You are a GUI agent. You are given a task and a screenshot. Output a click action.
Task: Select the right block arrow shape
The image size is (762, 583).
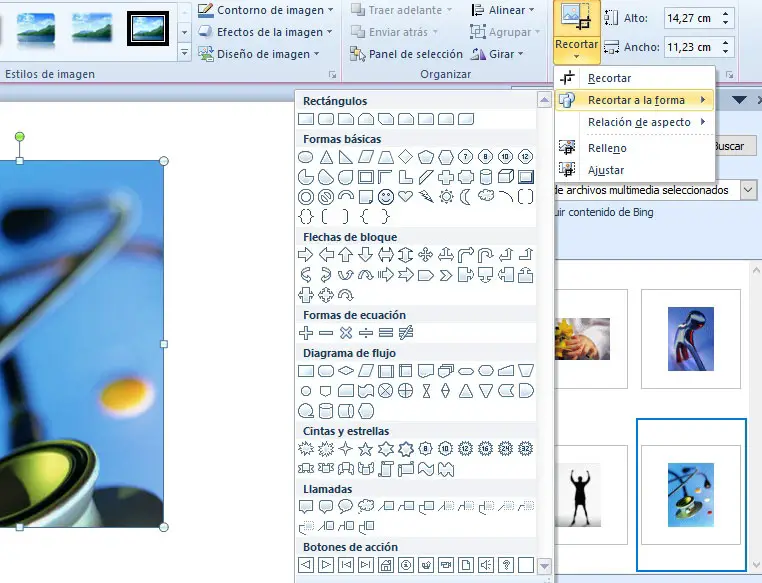pyautogui.click(x=305, y=255)
